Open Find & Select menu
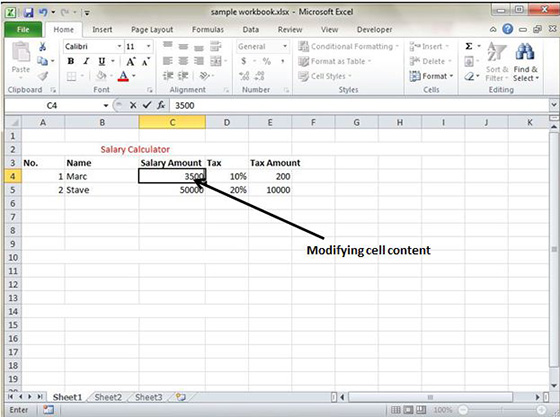 525,61
